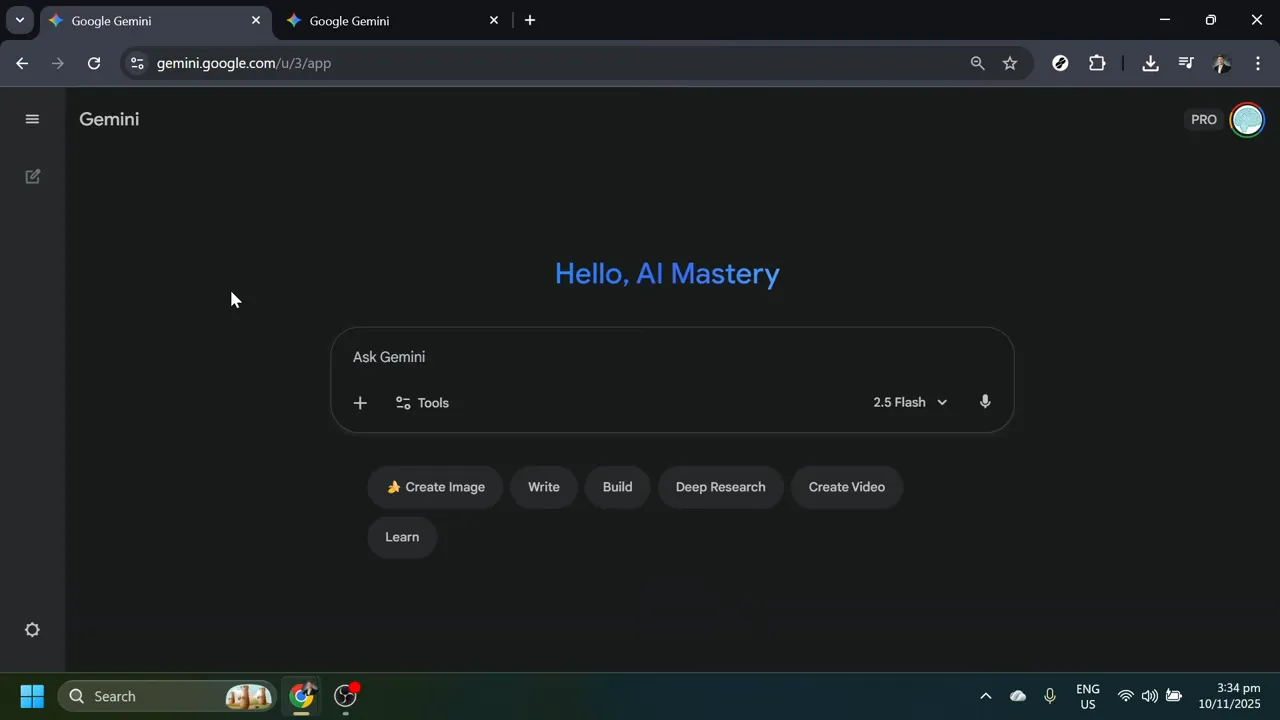Open the volume speaker icon

(1150, 696)
